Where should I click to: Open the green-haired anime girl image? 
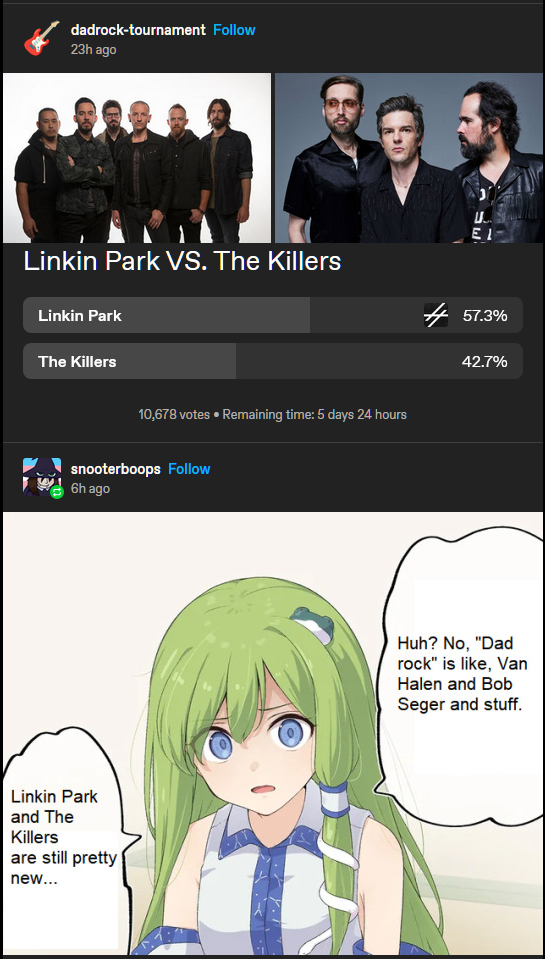tap(273, 734)
